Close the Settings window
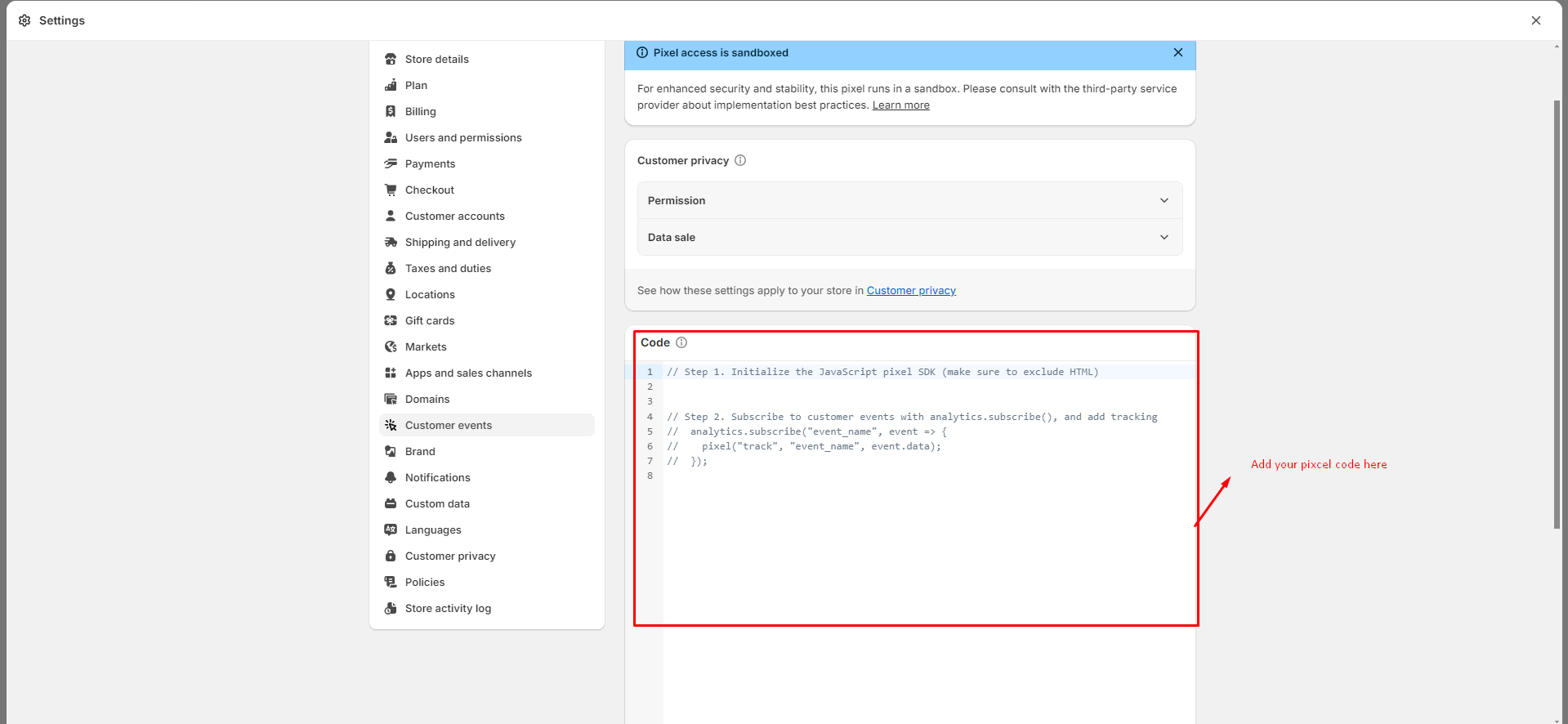Image resolution: width=1568 pixels, height=724 pixels. (1535, 20)
